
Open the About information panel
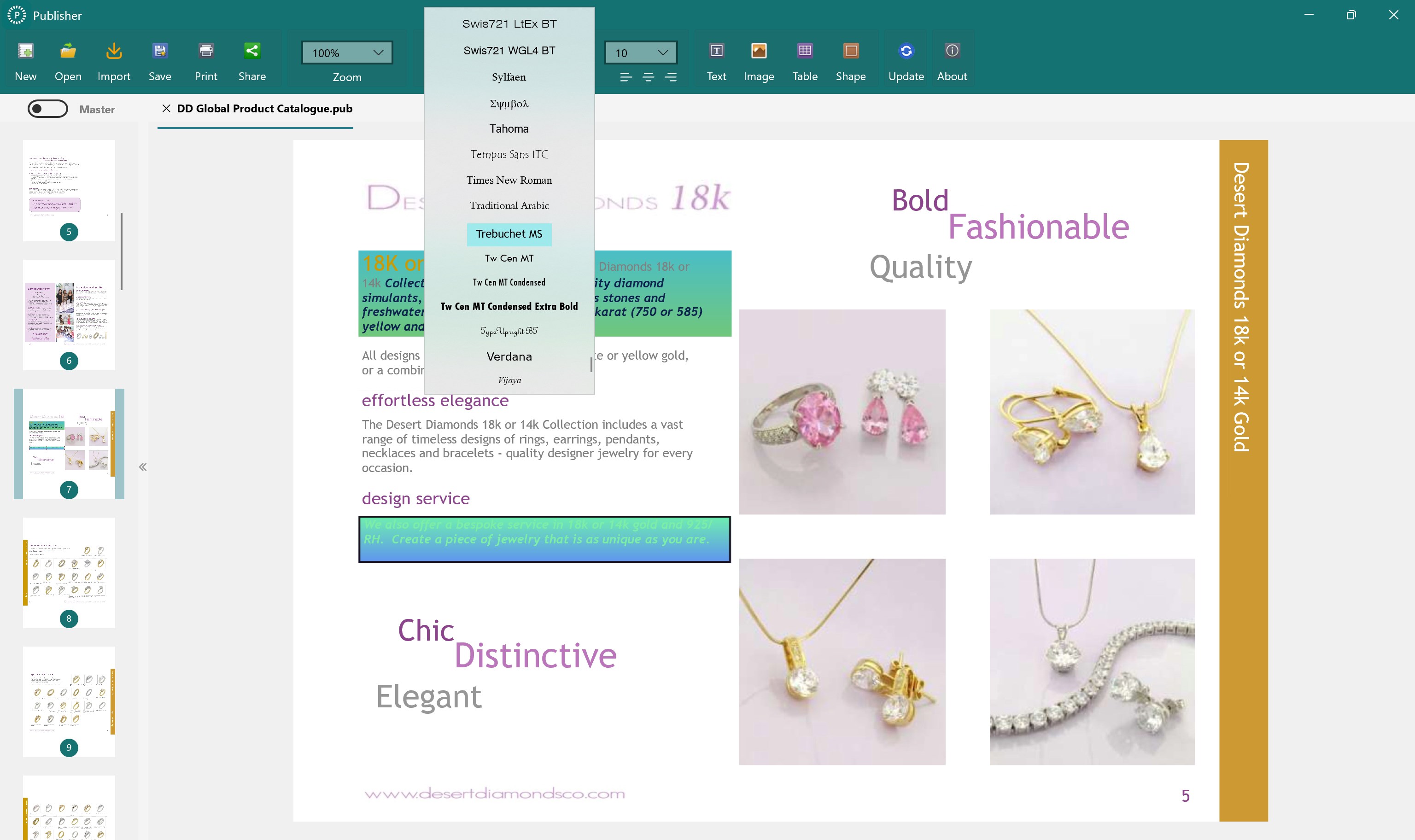tap(952, 59)
